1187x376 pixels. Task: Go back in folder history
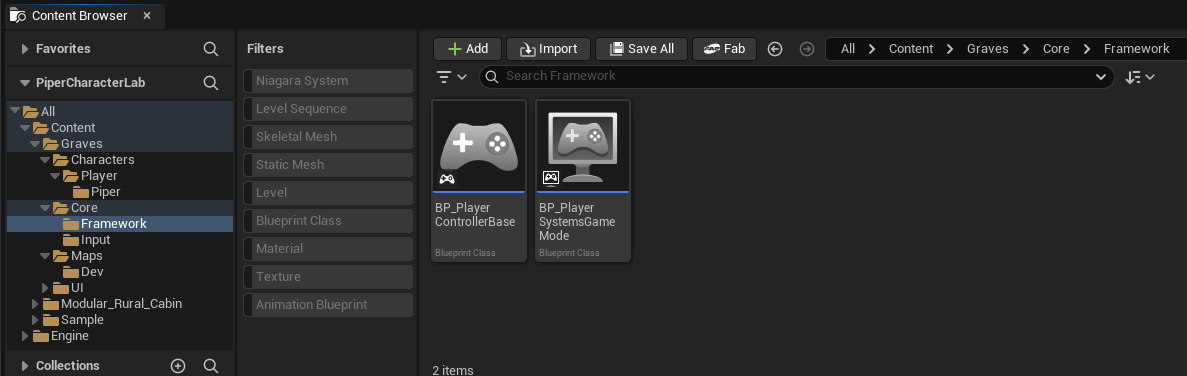tap(774, 49)
